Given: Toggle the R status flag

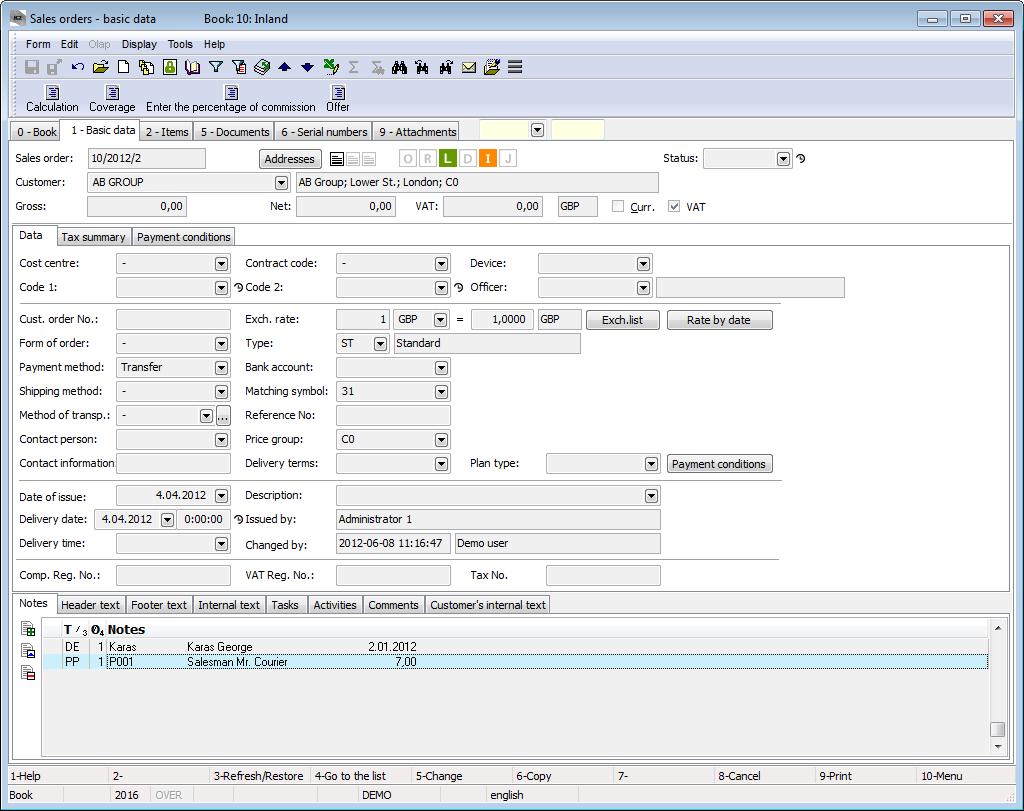Looking at the screenshot, I should click(428, 159).
